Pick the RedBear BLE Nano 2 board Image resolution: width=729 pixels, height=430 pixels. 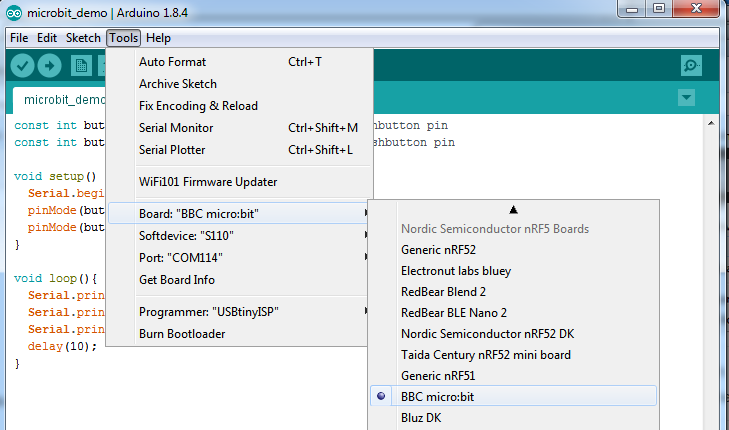[x=453, y=312]
